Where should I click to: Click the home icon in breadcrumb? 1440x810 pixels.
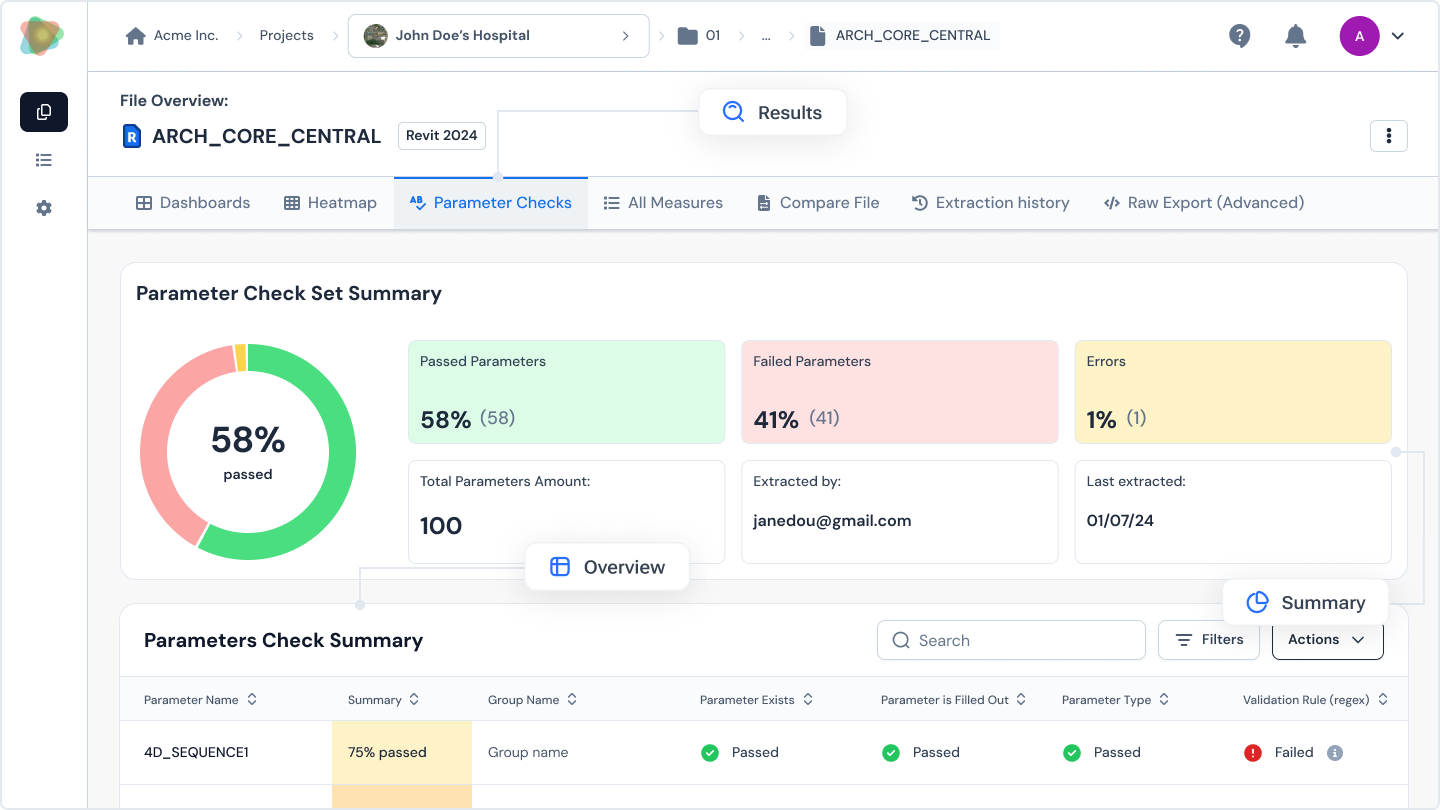pos(136,36)
